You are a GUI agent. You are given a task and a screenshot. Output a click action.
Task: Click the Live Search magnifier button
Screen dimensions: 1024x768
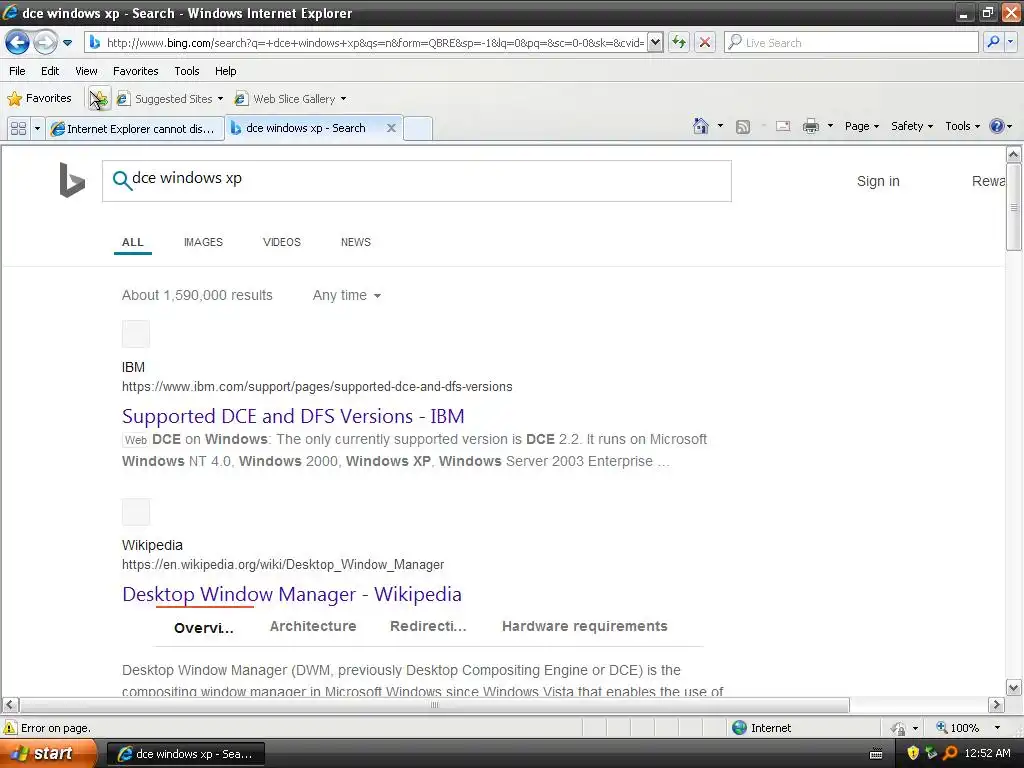coord(993,42)
